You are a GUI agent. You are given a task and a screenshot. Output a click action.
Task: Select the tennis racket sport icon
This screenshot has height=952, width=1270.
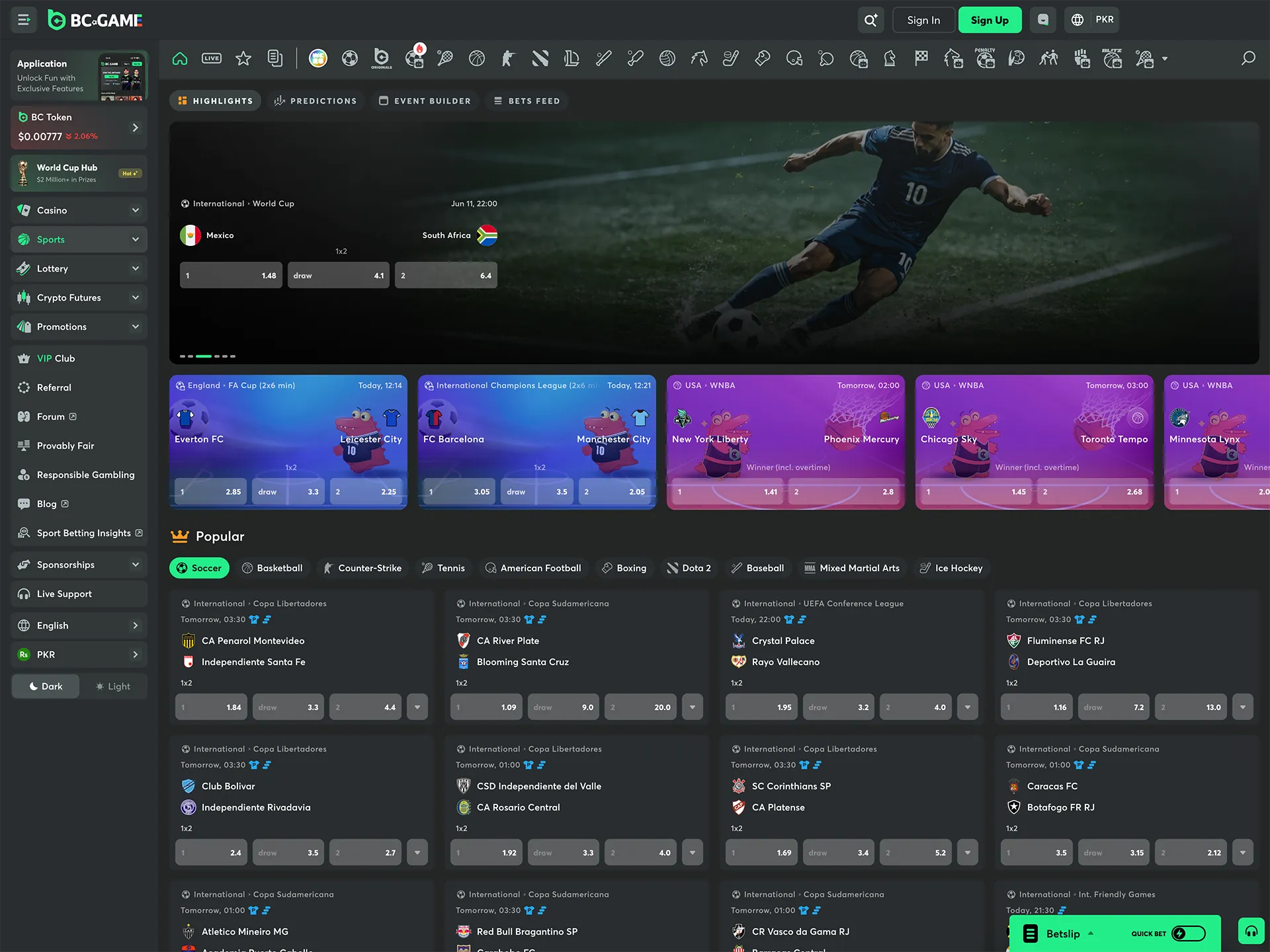pyautogui.click(x=445, y=59)
